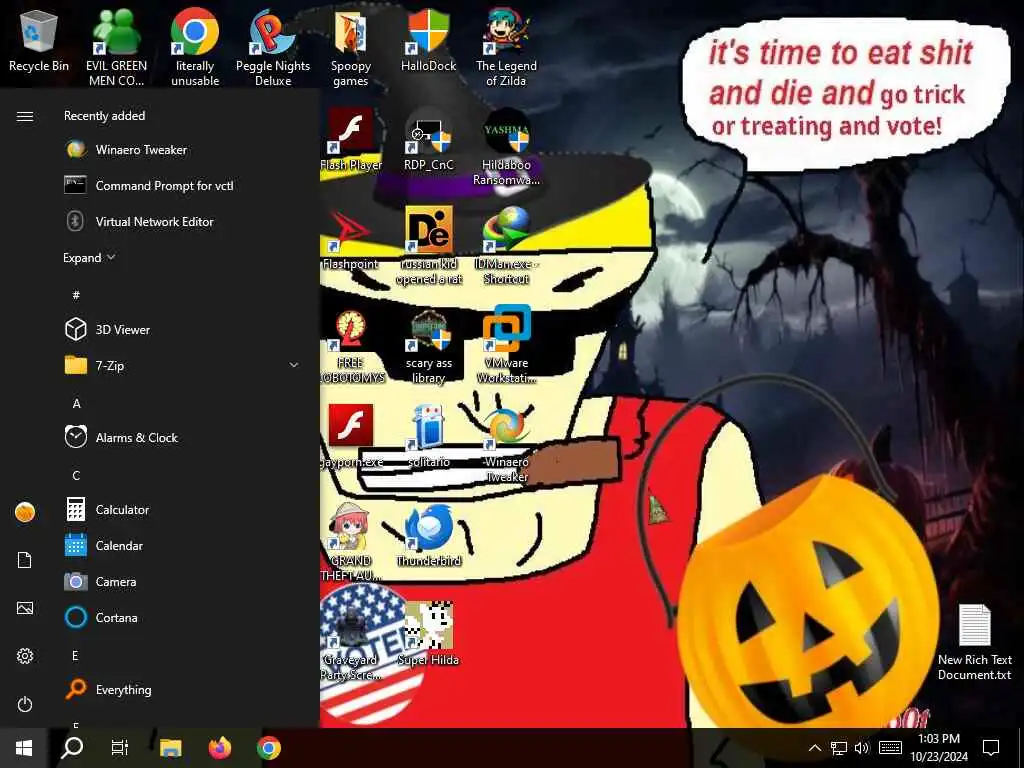Click the Power button in Start
1024x768 pixels.
point(25,704)
